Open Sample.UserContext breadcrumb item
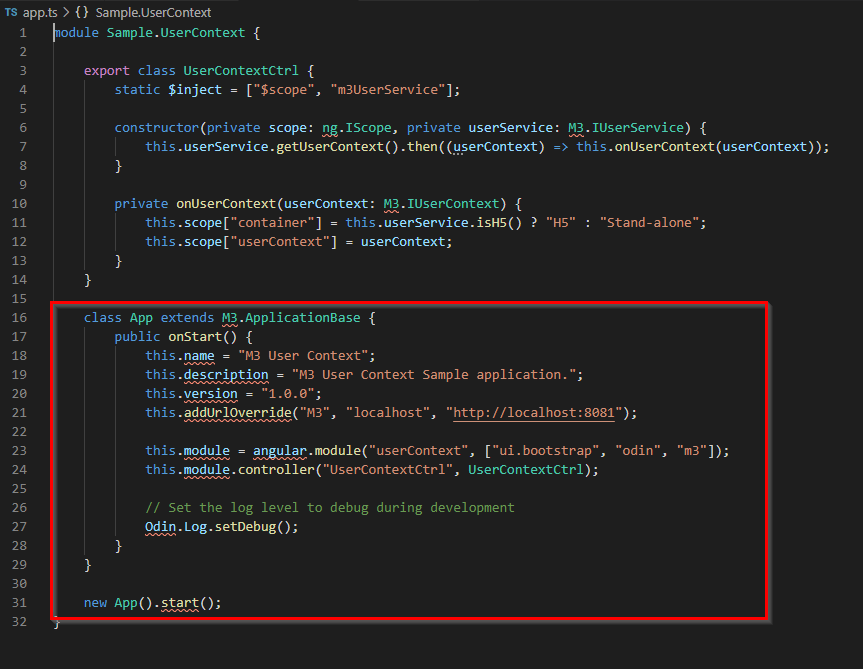Viewport: 863px width, 669px height. pos(153,12)
